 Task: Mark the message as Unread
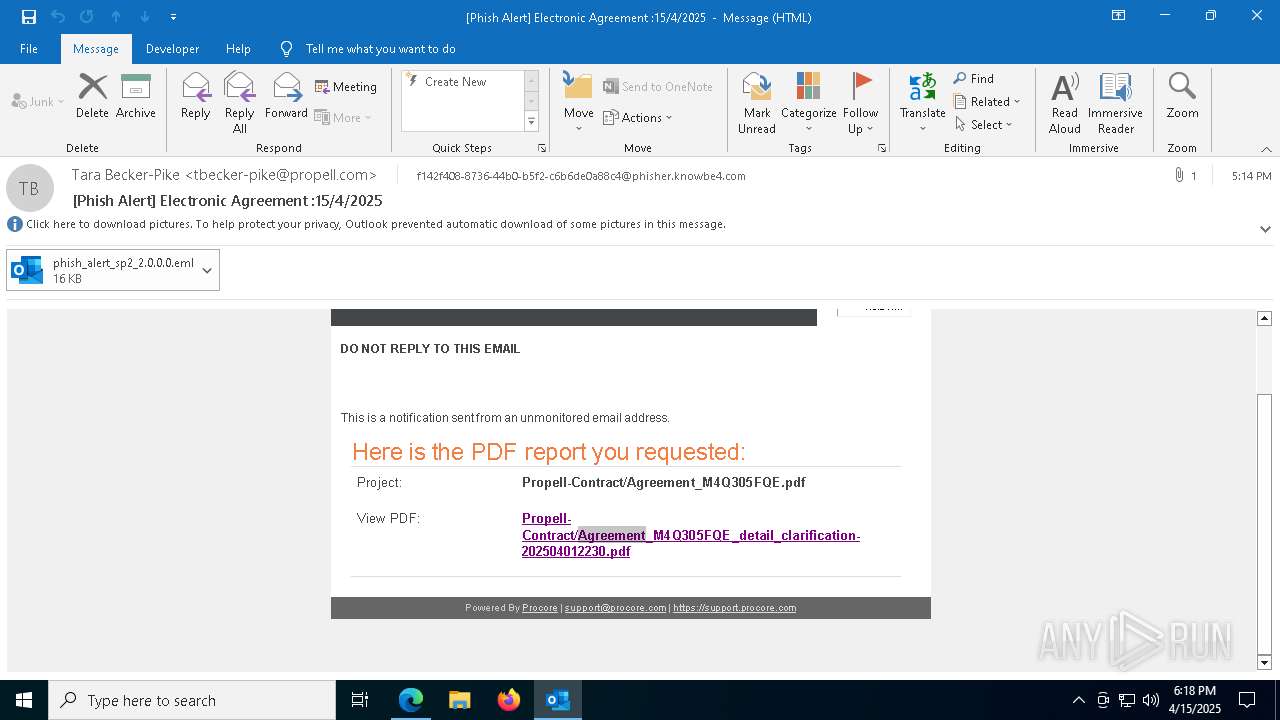[x=757, y=103]
